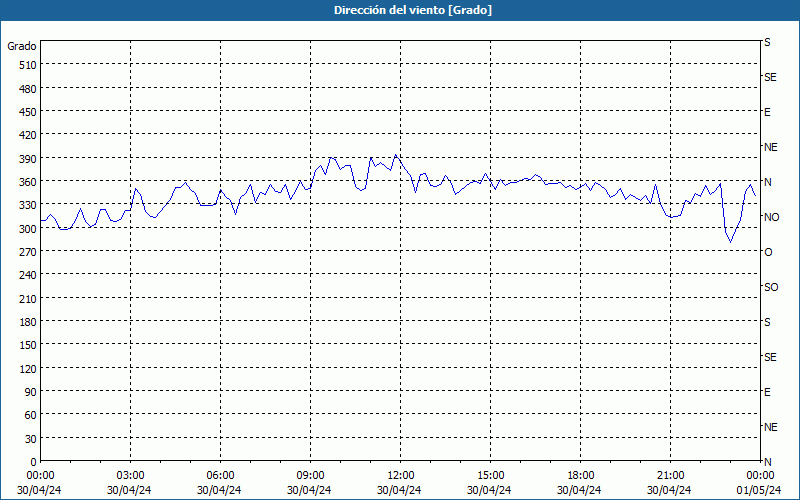Click the 21:00 time label
Screen dimensions: 800x500
click(x=670, y=476)
